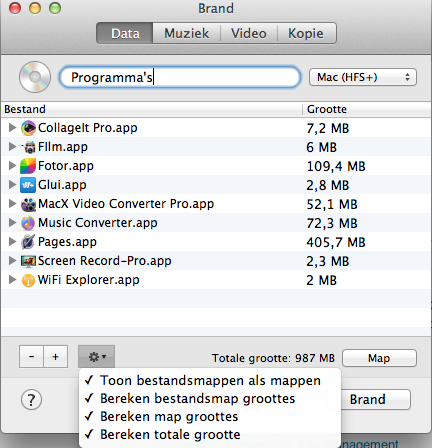Click the Map button
This screenshot has height=448, width=432.
tap(379, 358)
